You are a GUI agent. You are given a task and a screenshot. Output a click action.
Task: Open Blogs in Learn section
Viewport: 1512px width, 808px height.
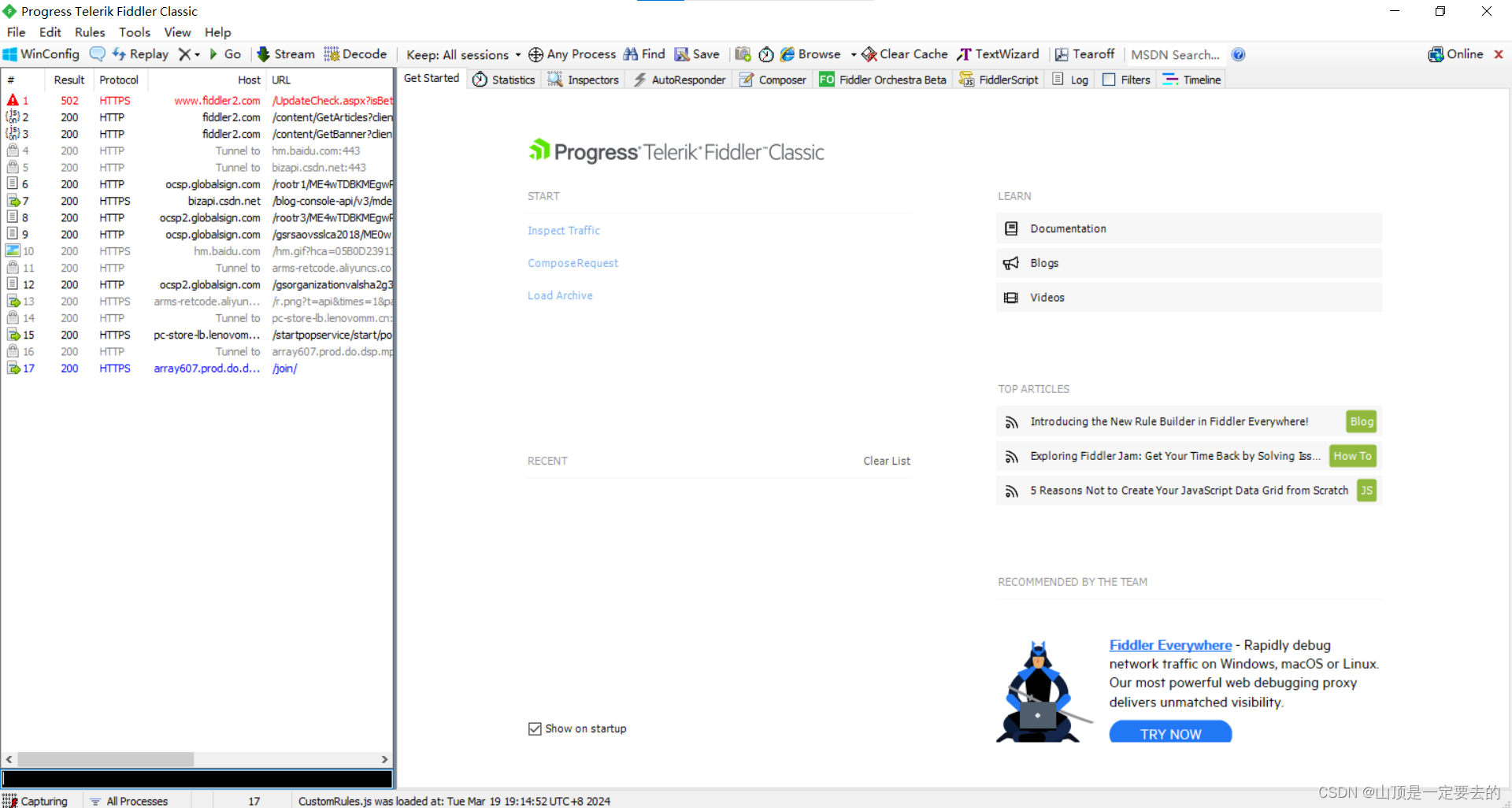(1188, 263)
